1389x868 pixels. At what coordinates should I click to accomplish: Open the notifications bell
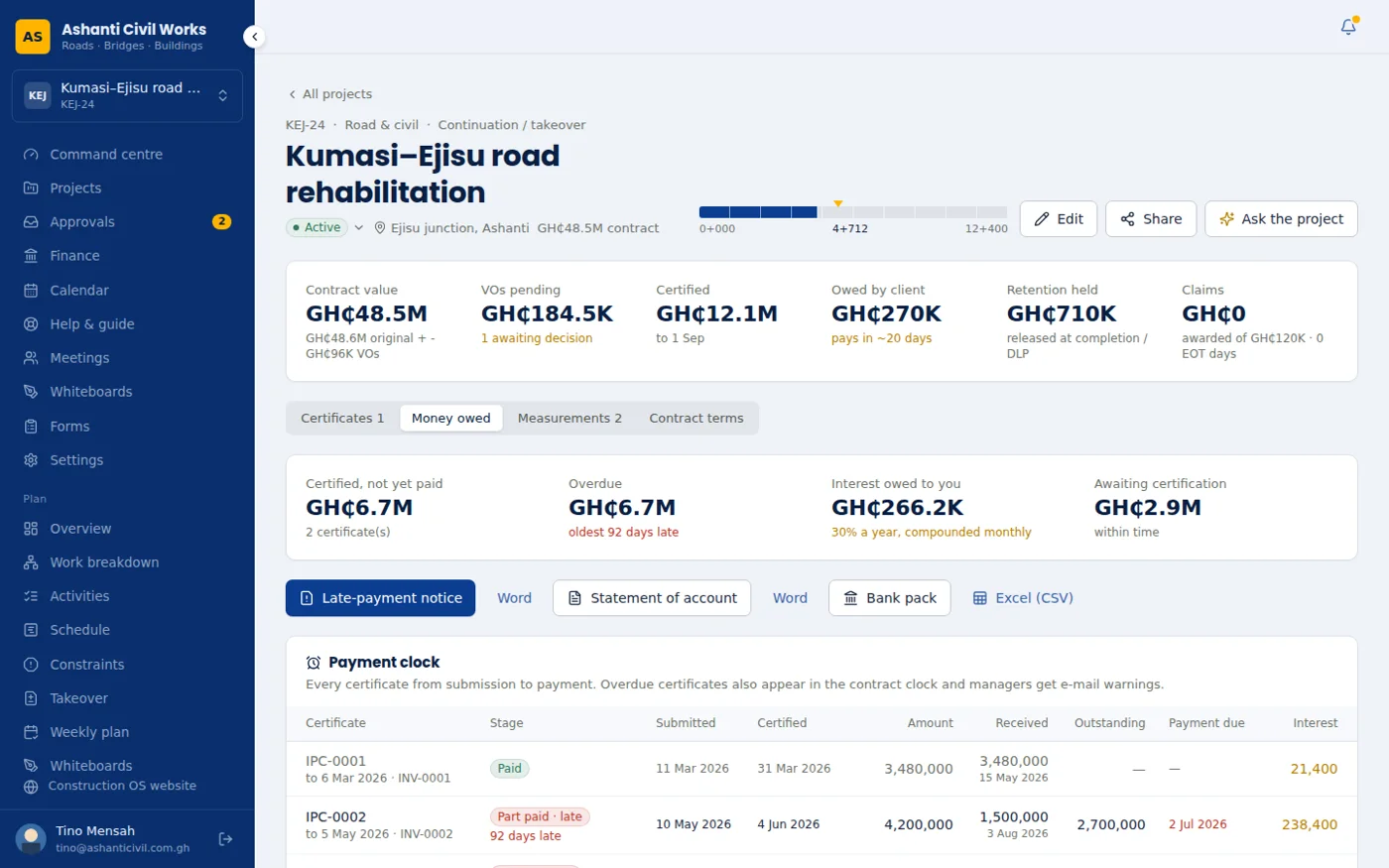[x=1348, y=27]
